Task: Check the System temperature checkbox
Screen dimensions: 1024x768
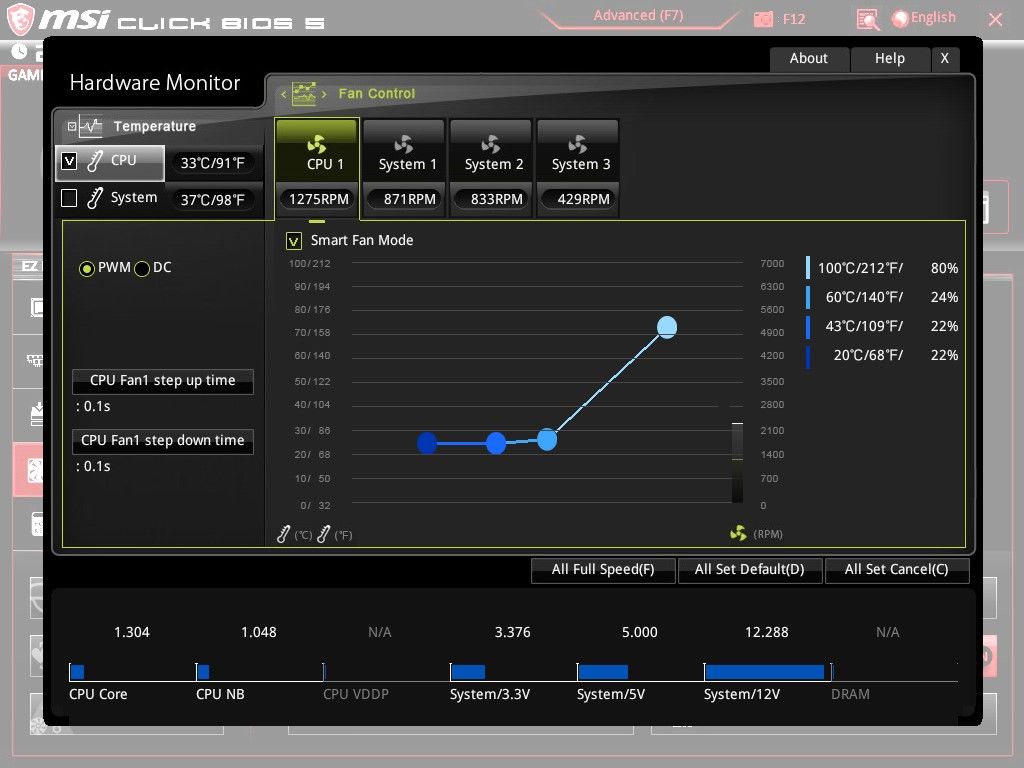Action: 69,198
